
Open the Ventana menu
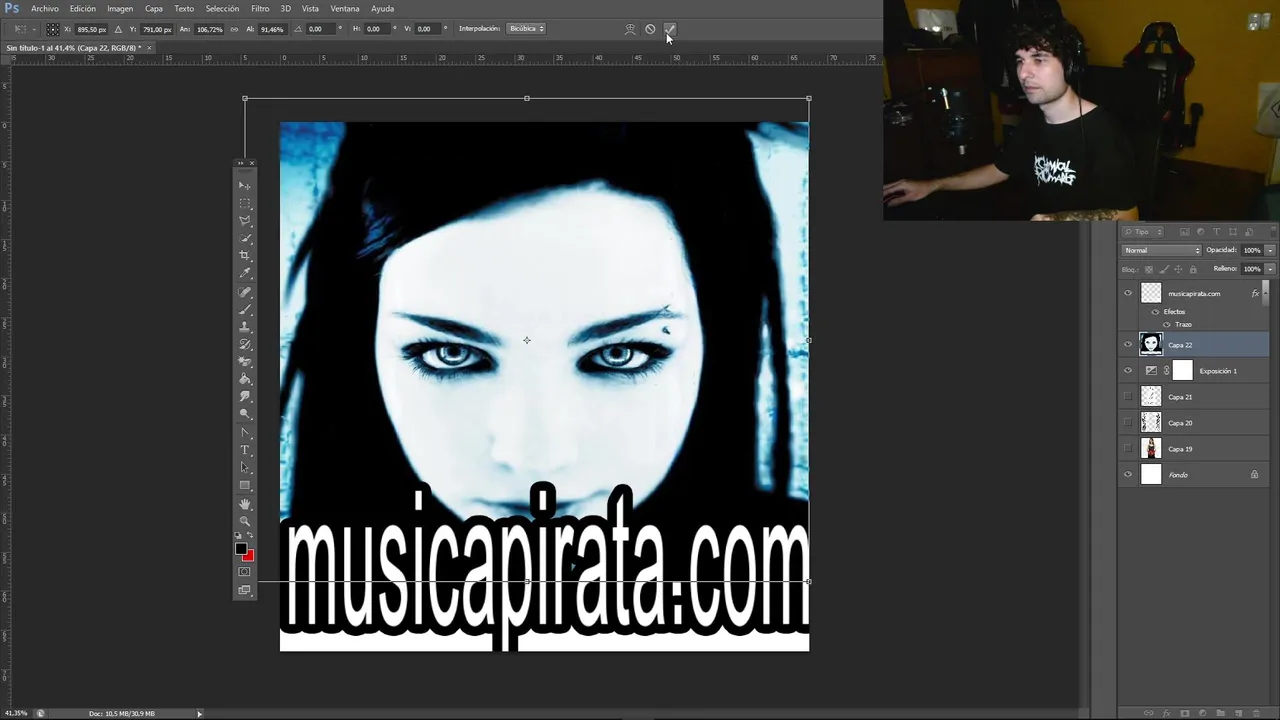pyautogui.click(x=345, y=8)
